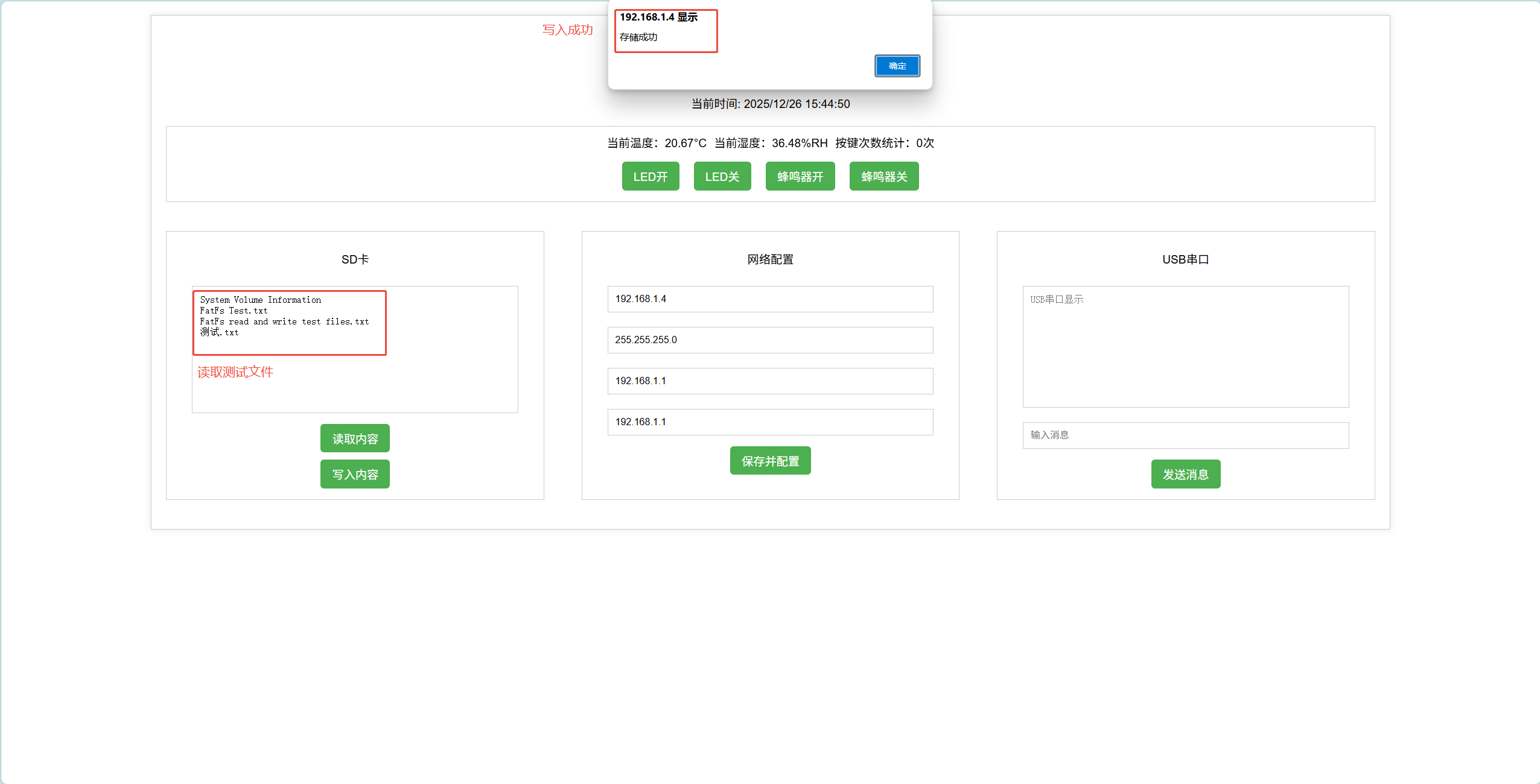The height and width of the screenshot is (784, 1540).
Task: Click the subnet mask field 255.255.255.0
Action: tap(770, 340)
